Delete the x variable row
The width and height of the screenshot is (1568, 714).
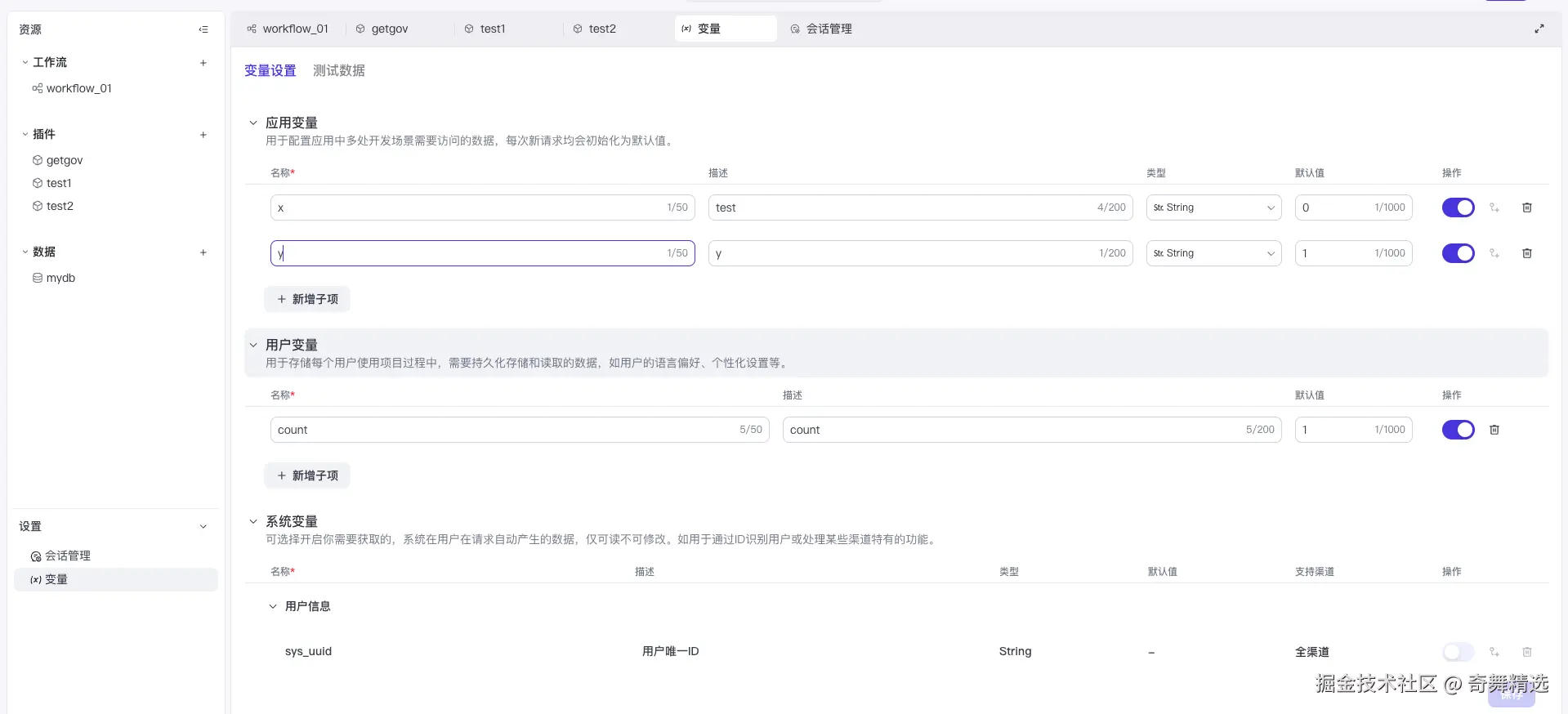point(1526,208)
